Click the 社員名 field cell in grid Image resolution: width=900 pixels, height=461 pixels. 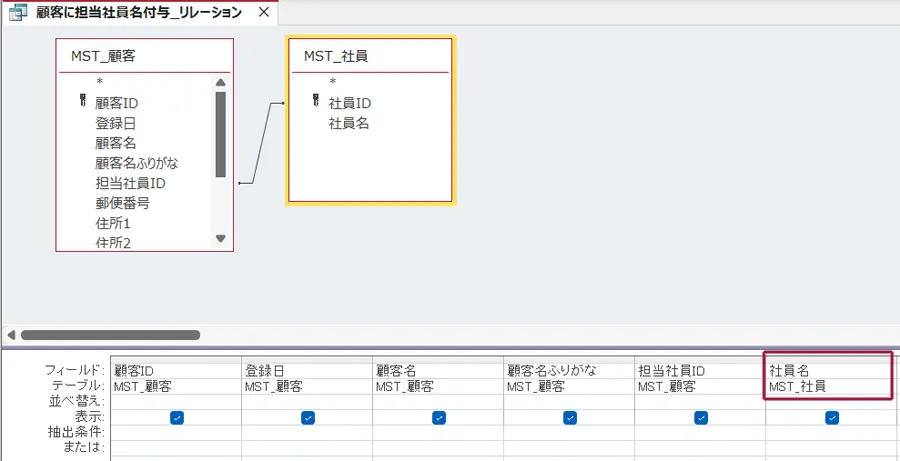pos(827,371)
